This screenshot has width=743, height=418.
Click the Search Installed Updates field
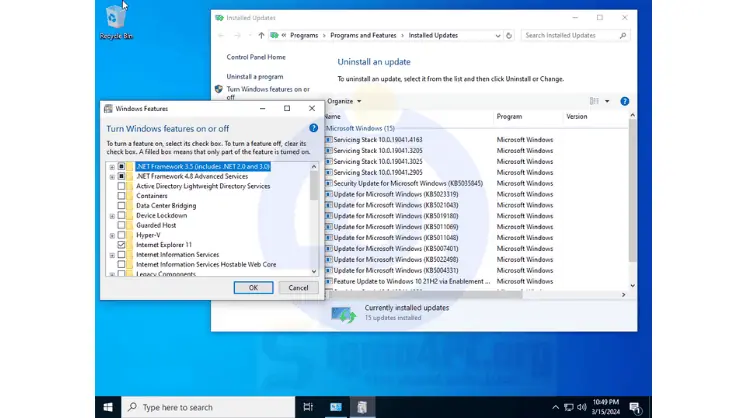(574, 35)
